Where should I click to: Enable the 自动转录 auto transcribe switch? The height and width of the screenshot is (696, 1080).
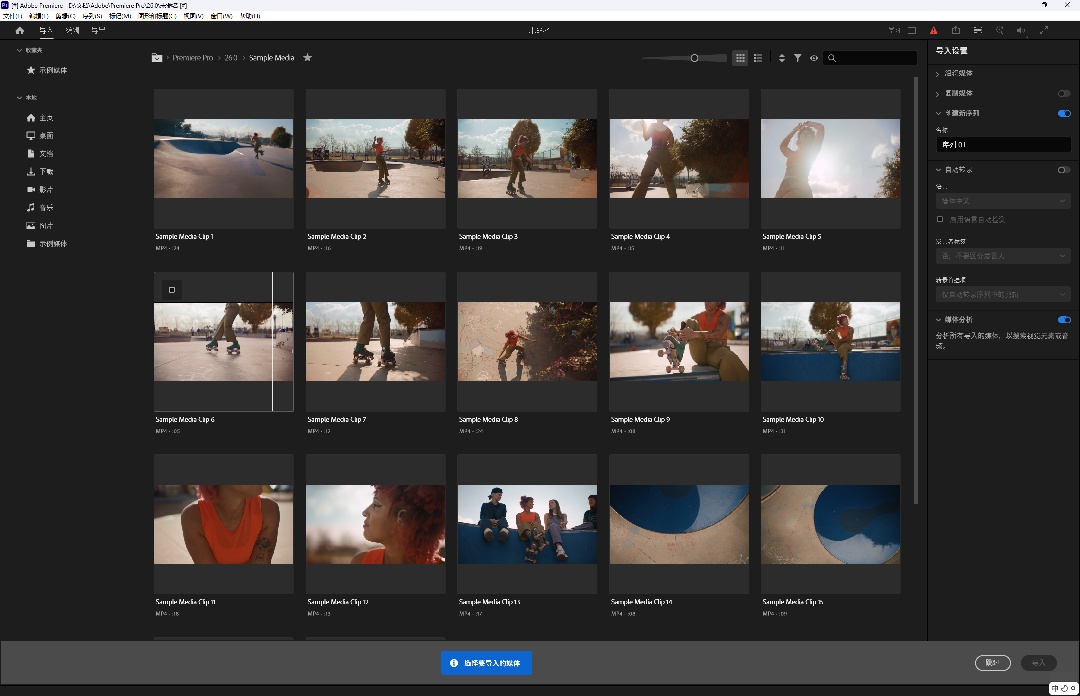[1064, 170]
